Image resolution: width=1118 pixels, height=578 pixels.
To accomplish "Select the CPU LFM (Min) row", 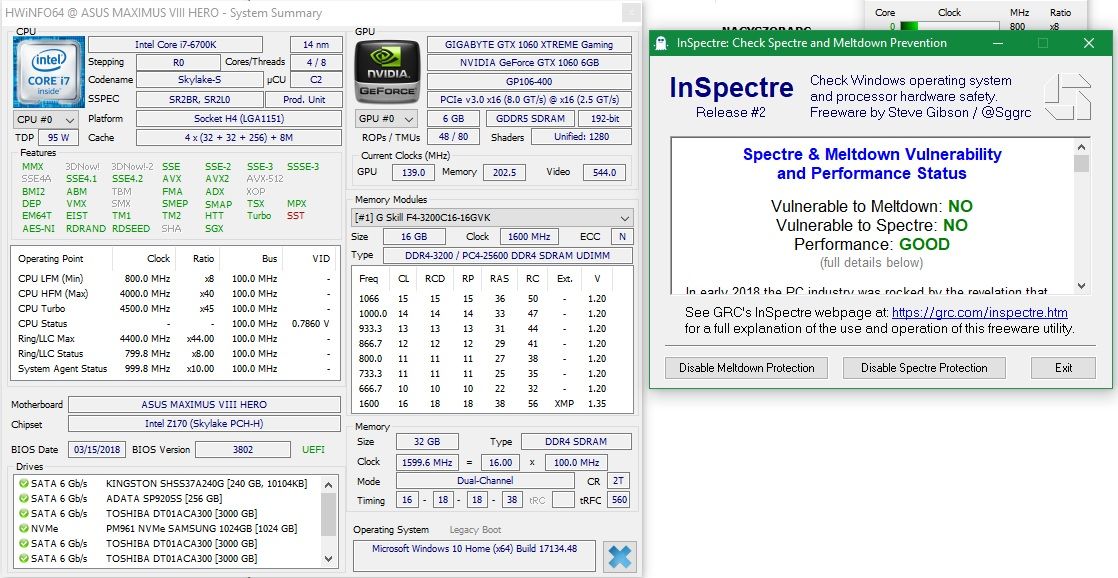I will [175, 279].
